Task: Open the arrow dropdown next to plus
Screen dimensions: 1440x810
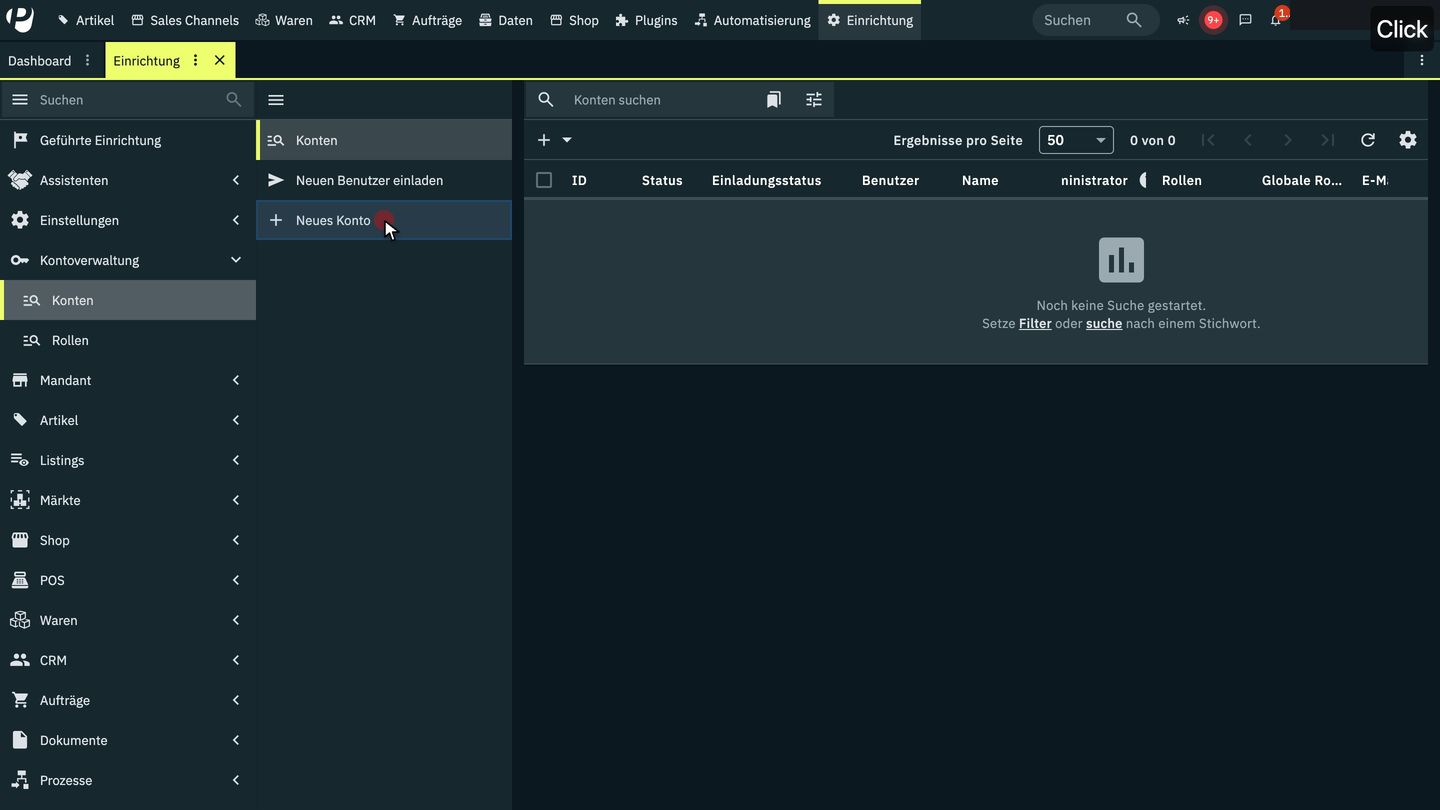Action: pyautogui.click(x=567, y=140)
